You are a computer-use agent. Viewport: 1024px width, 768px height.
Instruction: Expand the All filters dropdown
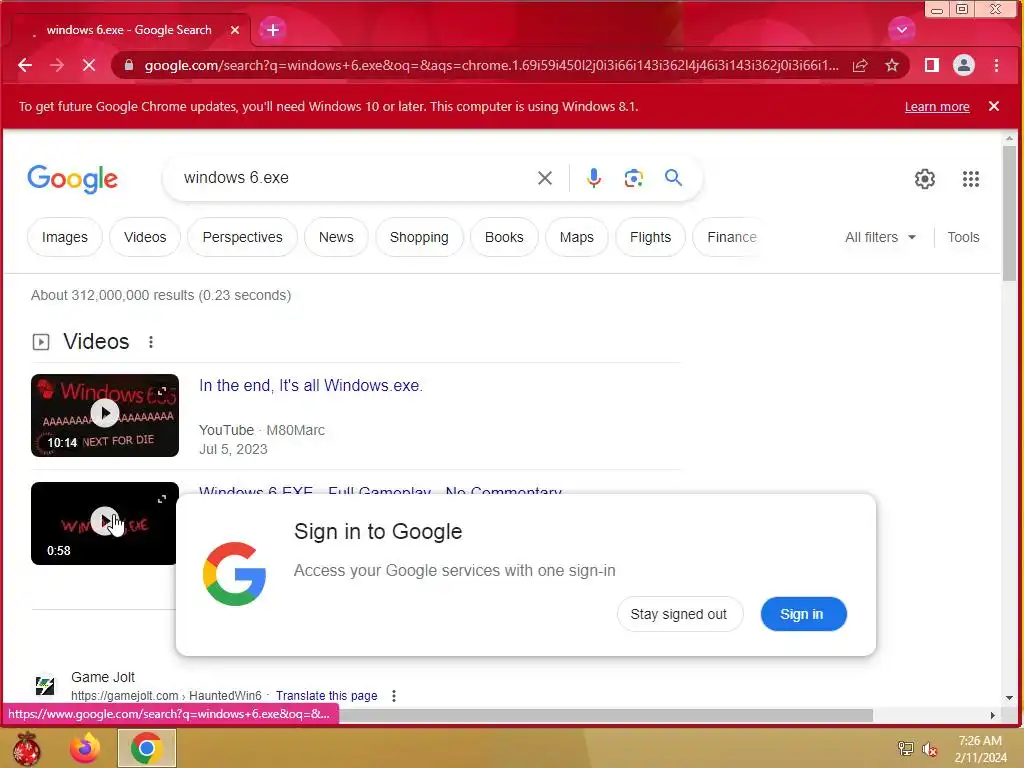tap(880, 237)
